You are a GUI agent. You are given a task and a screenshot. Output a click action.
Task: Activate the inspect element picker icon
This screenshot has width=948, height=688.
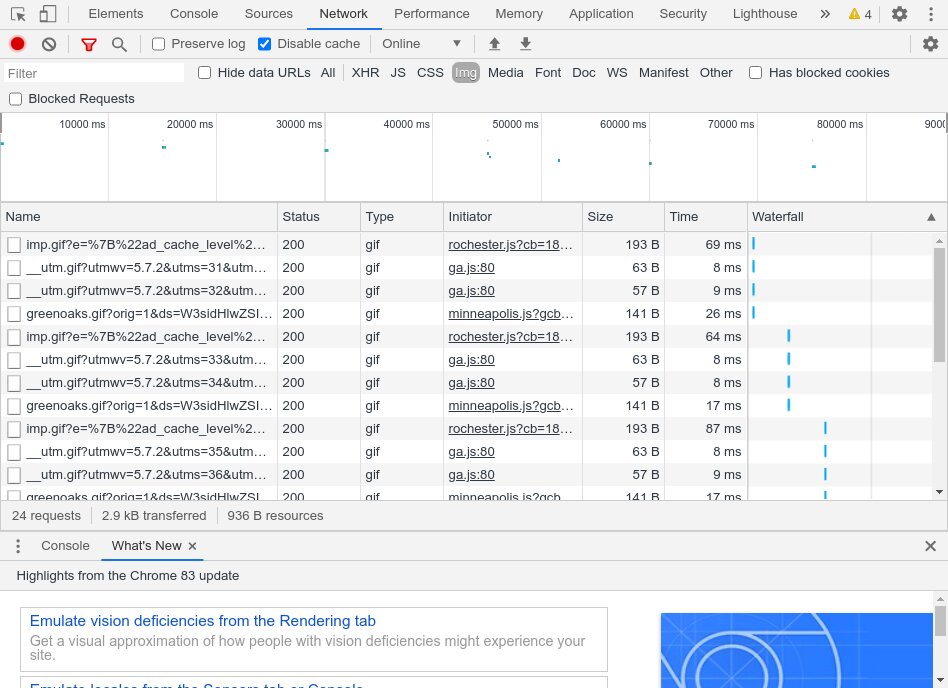[x=18, y=14]
